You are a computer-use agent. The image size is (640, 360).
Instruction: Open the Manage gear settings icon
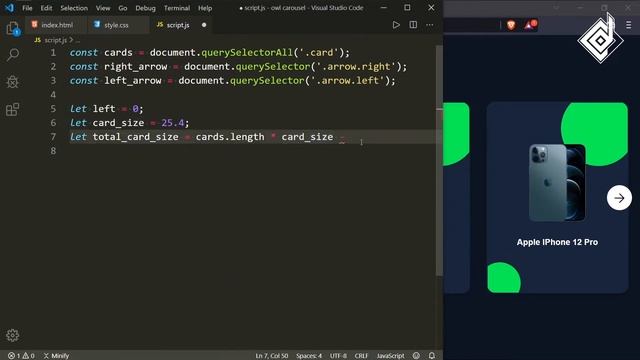tap(13, 335)
